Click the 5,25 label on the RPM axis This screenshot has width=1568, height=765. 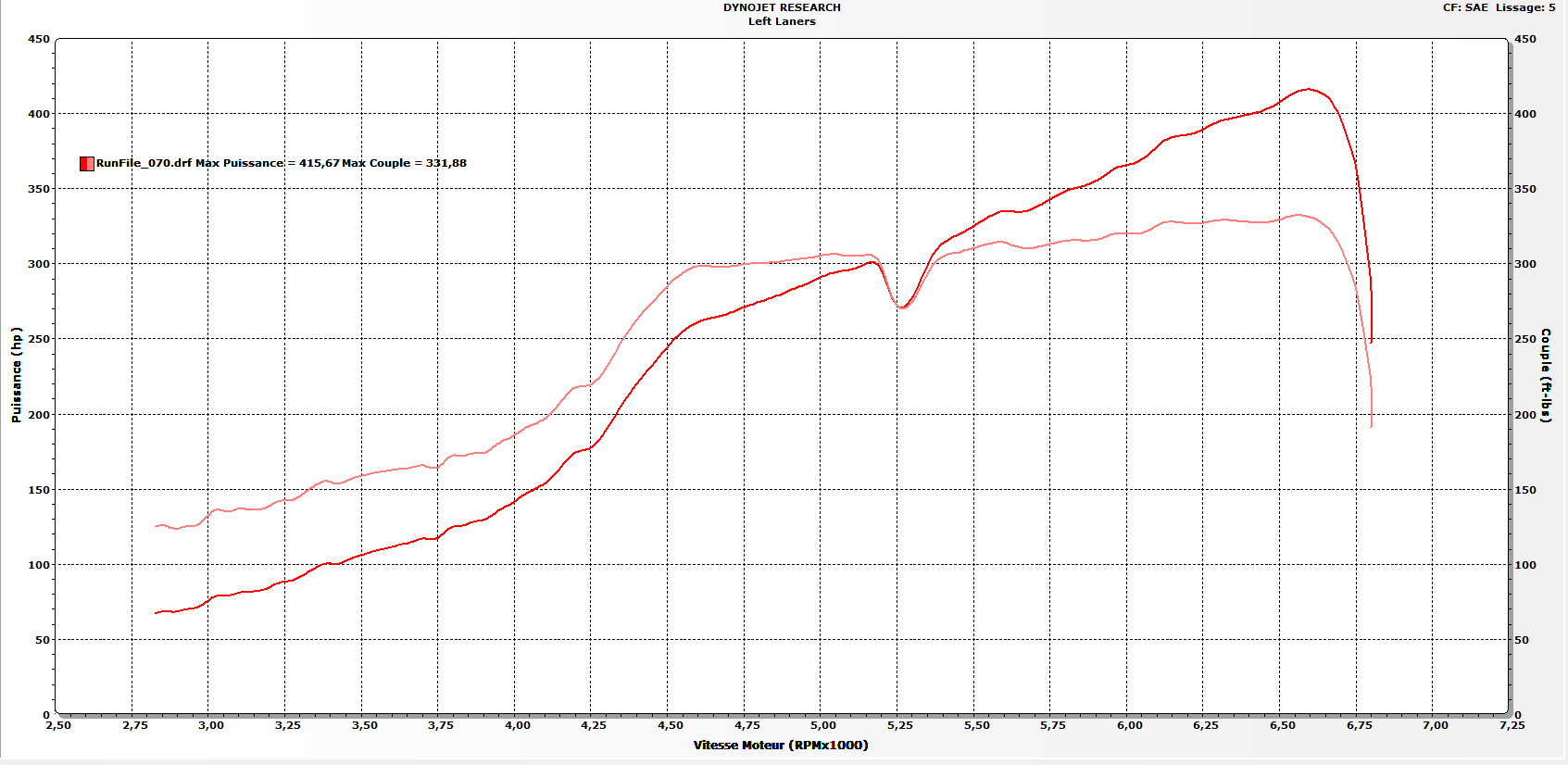(900, 725)
